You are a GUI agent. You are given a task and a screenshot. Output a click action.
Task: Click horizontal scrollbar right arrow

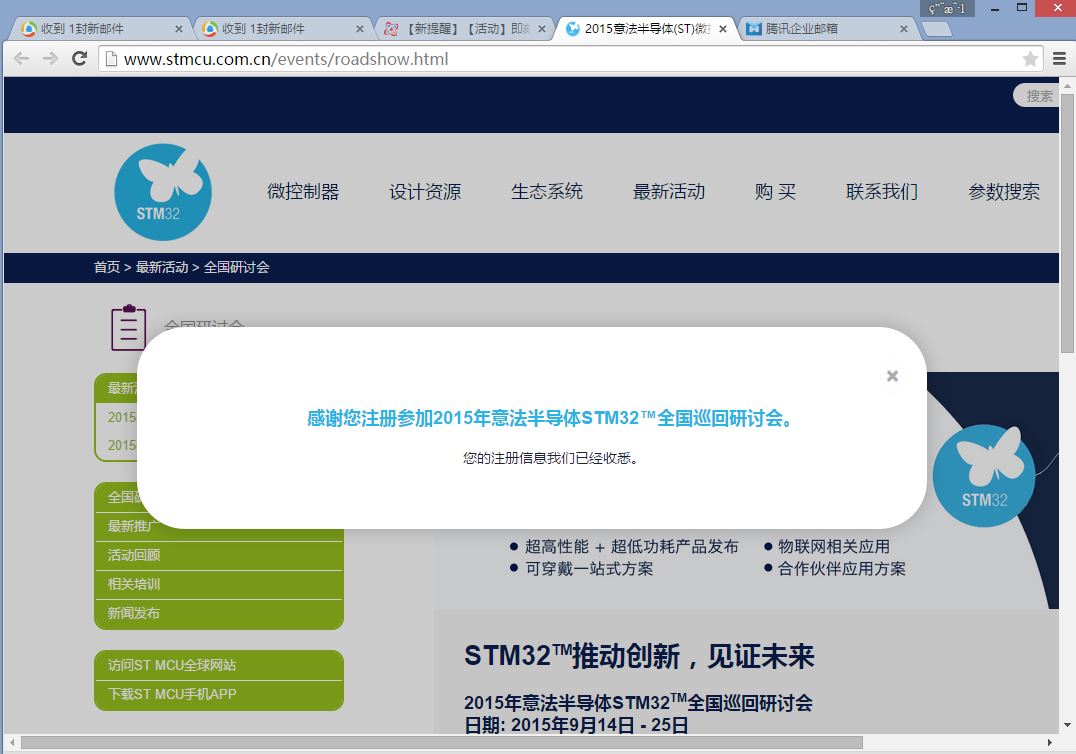pos(1049,742)
